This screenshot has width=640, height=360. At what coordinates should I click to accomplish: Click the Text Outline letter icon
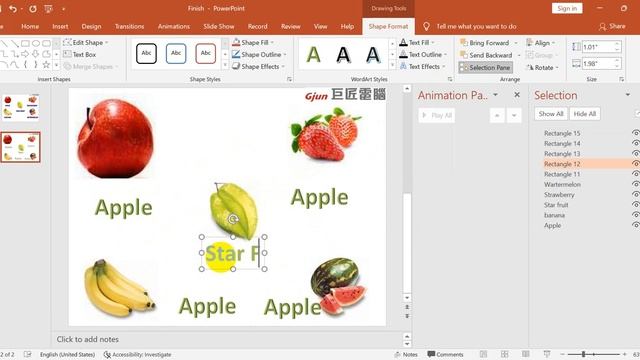(403, 54)
